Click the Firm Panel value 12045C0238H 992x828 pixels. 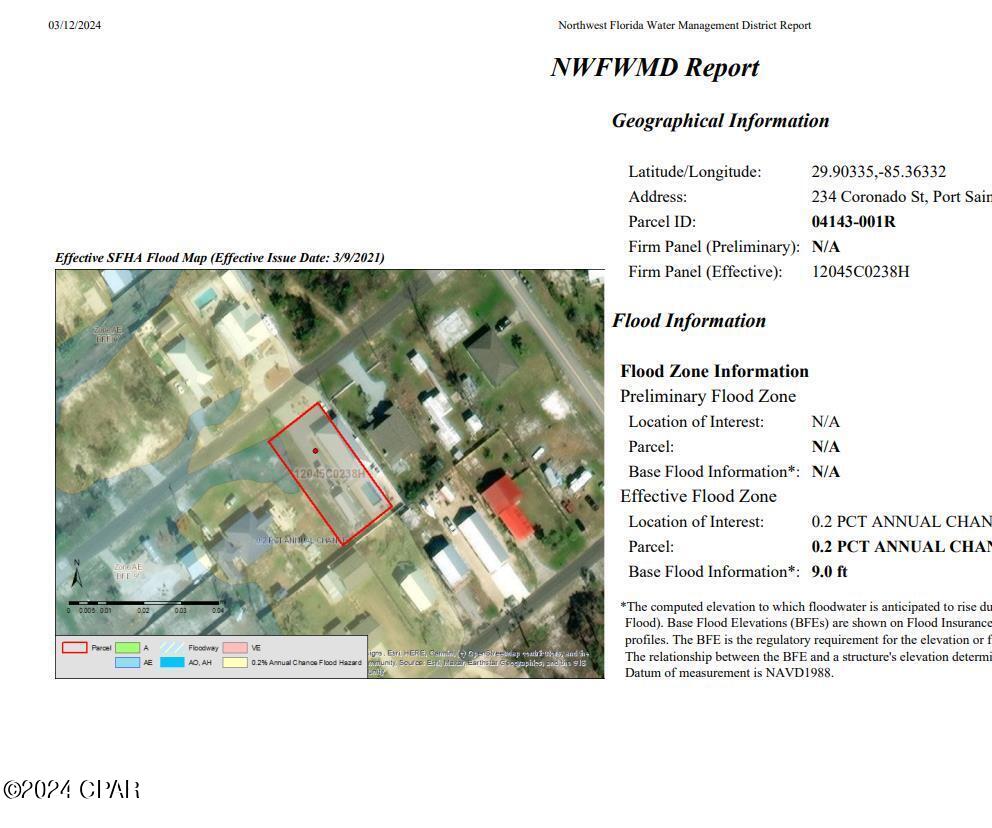(x=860, y=272)
